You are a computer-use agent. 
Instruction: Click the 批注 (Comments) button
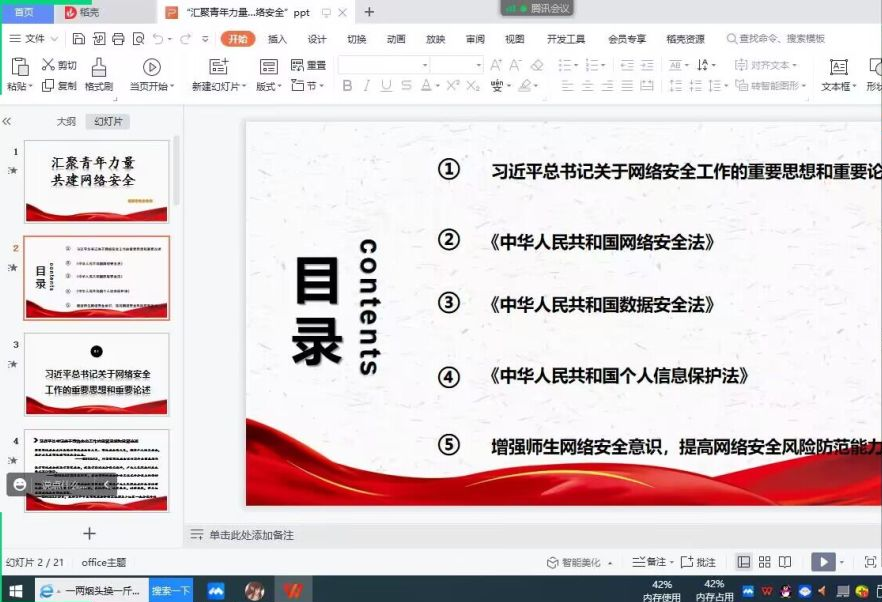click(700, 562)
